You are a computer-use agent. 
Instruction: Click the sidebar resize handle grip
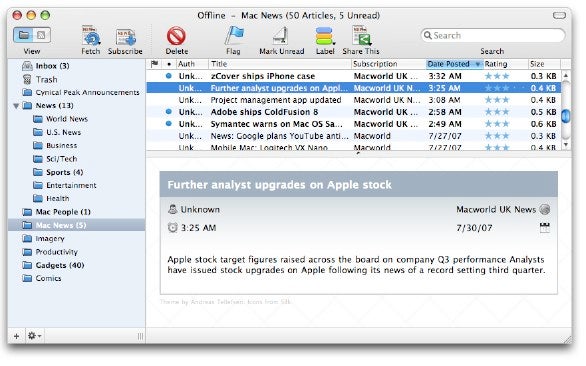pyautogui.click(x=141, y=336)
